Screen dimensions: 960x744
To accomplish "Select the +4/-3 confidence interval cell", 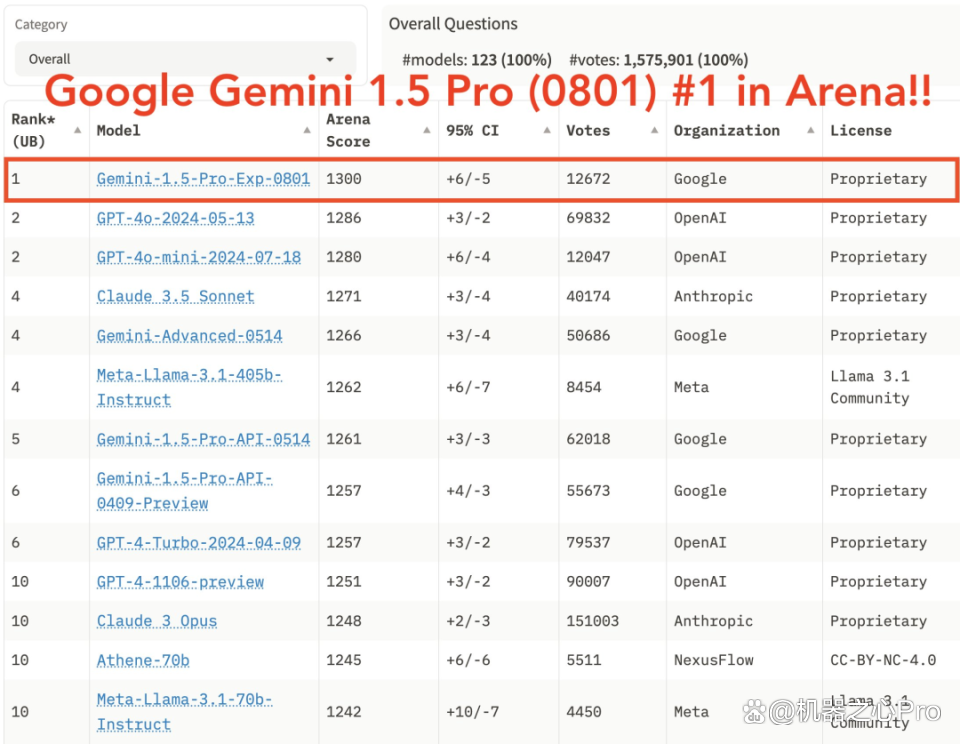I will click(x=468, y=490).
